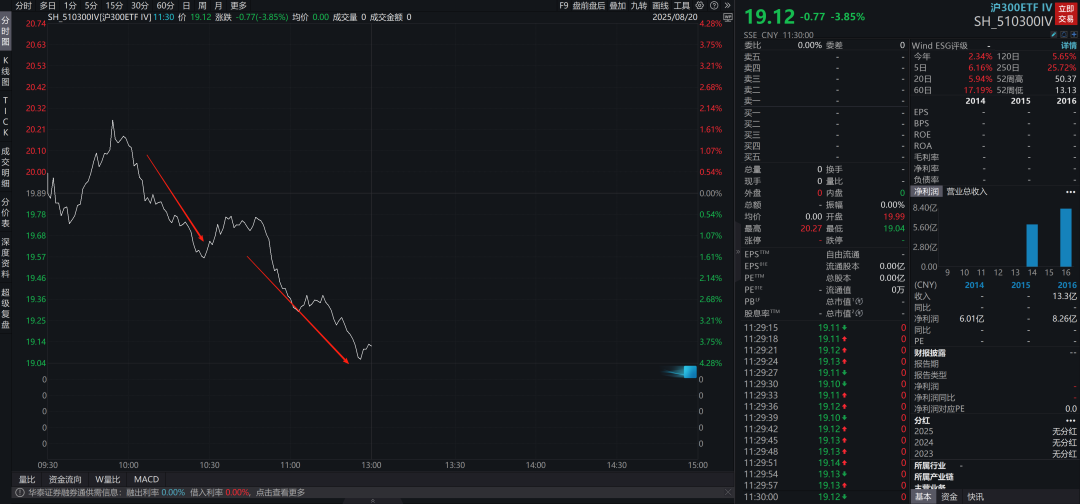1080x504 pixels.
Task: Click the pencil edit icon under SH_510300IV
Action: click(1054, 34)
